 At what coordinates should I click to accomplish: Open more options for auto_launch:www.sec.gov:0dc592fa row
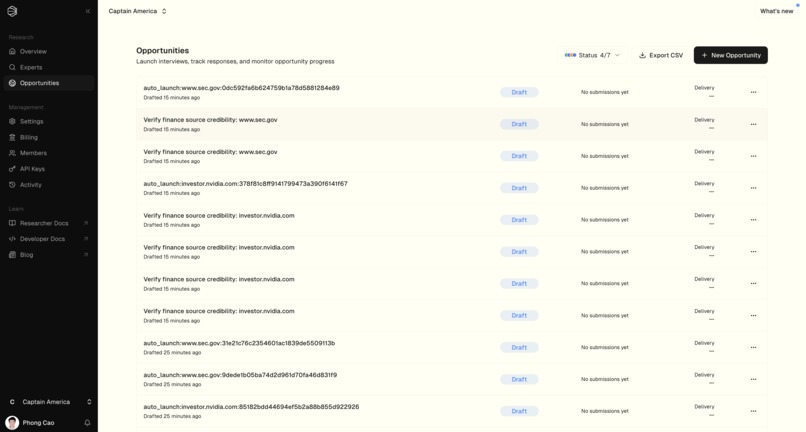point(753,93)
